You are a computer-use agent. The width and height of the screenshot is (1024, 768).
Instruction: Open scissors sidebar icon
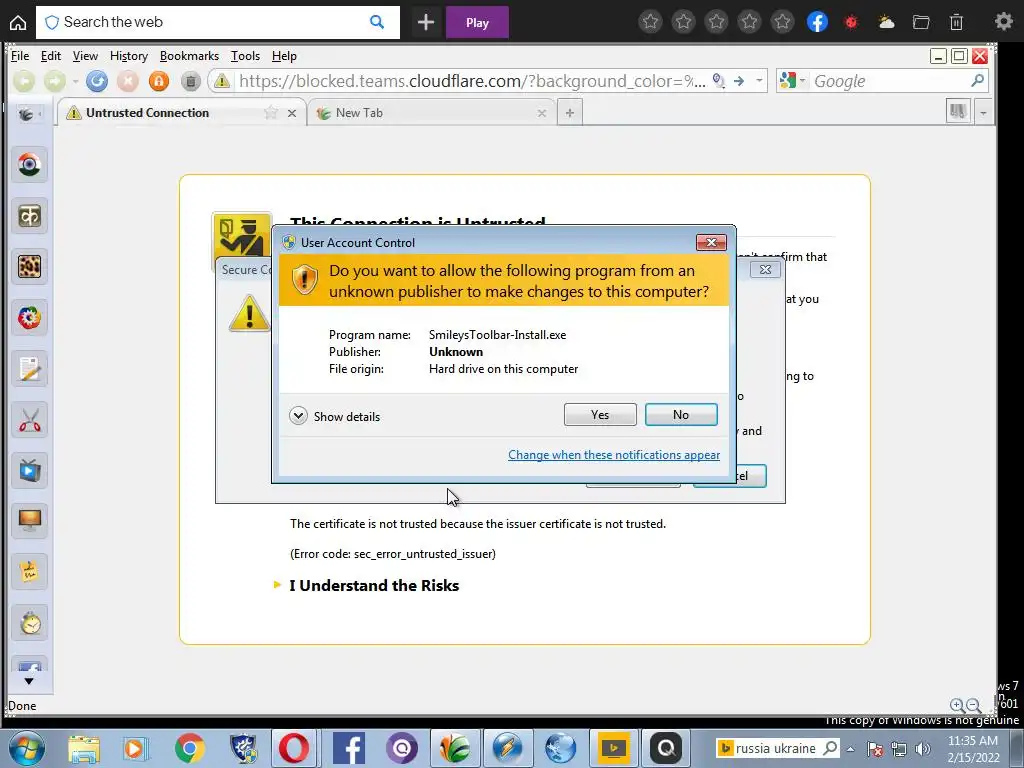pyautogui.click(x=29, y=420)
